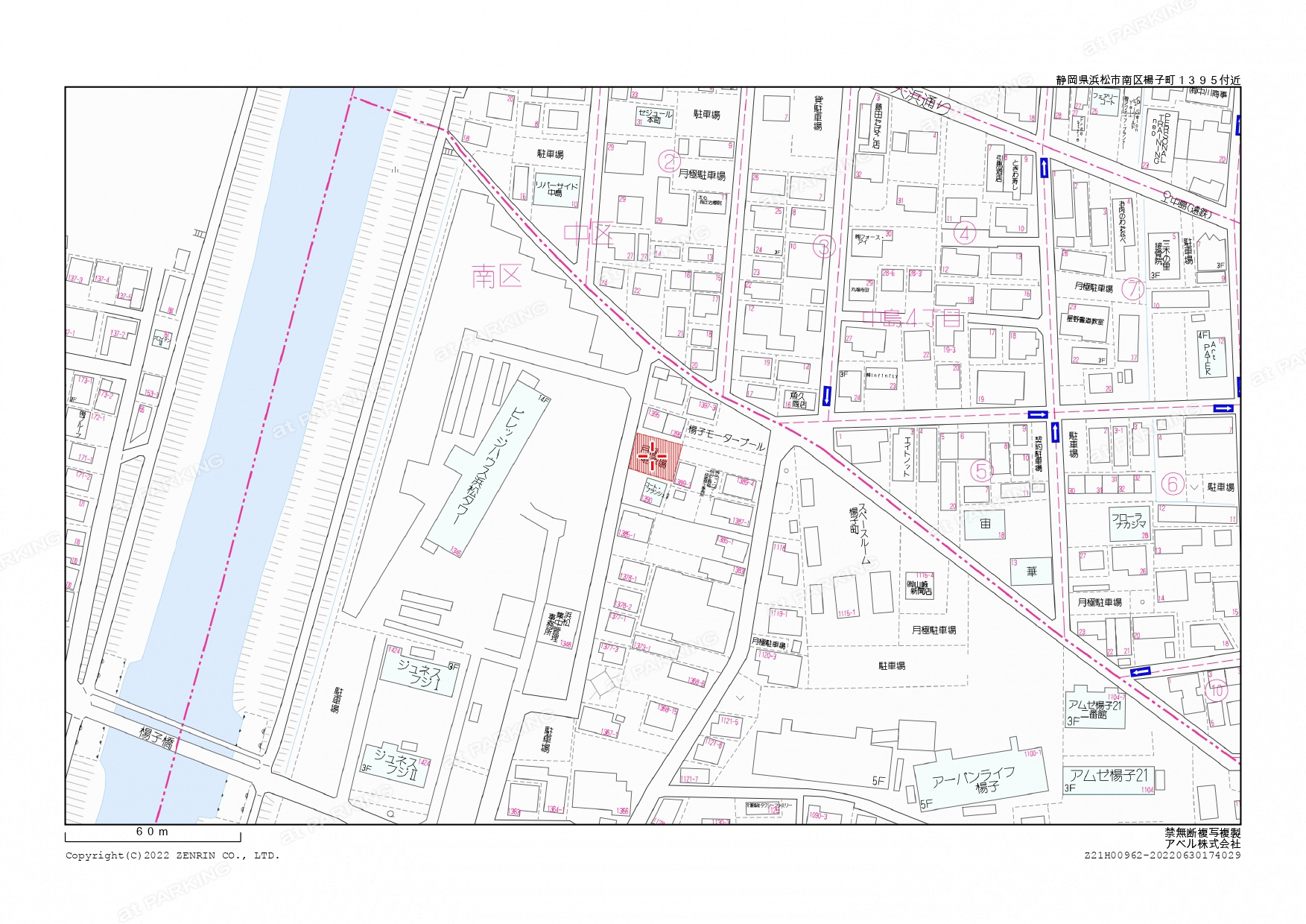
Task: Click blue up arrow beside 契約駐車場
Action: click(x=1055, y=432)
